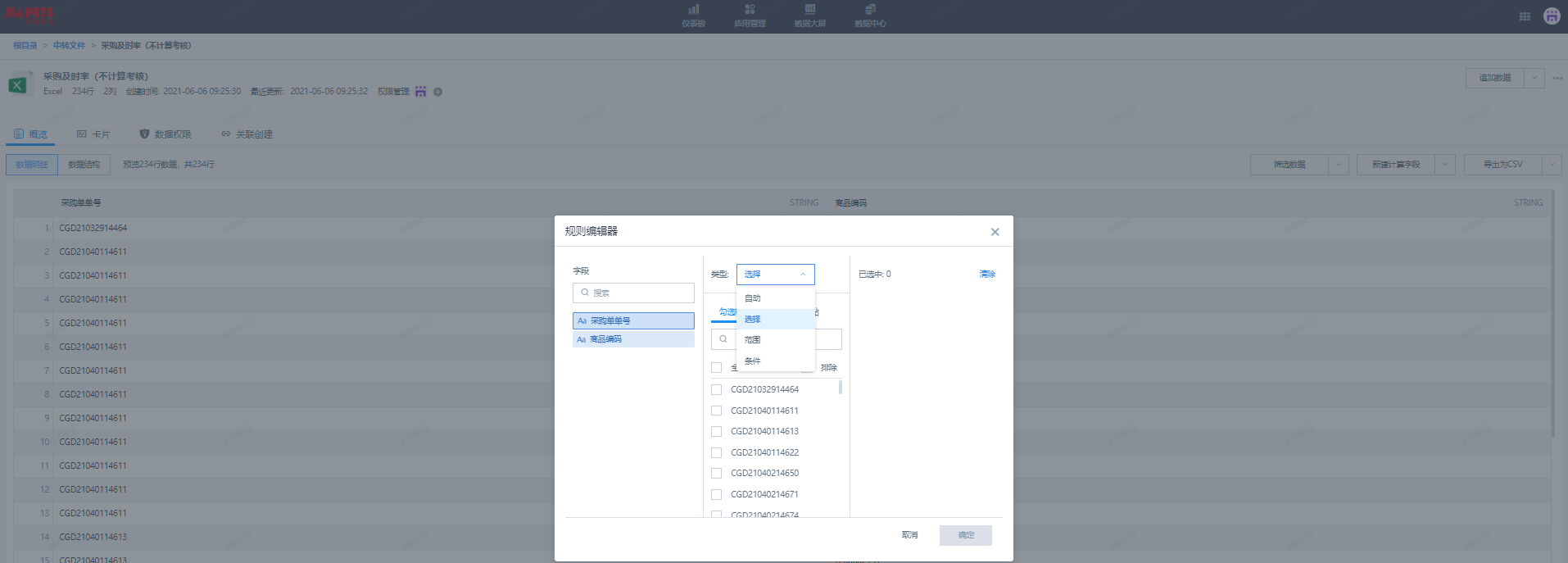Viewport: 1568px width, 563px height.
Task: Check the box for CGD21040114611 in dialog
Action: pos(716,411)
